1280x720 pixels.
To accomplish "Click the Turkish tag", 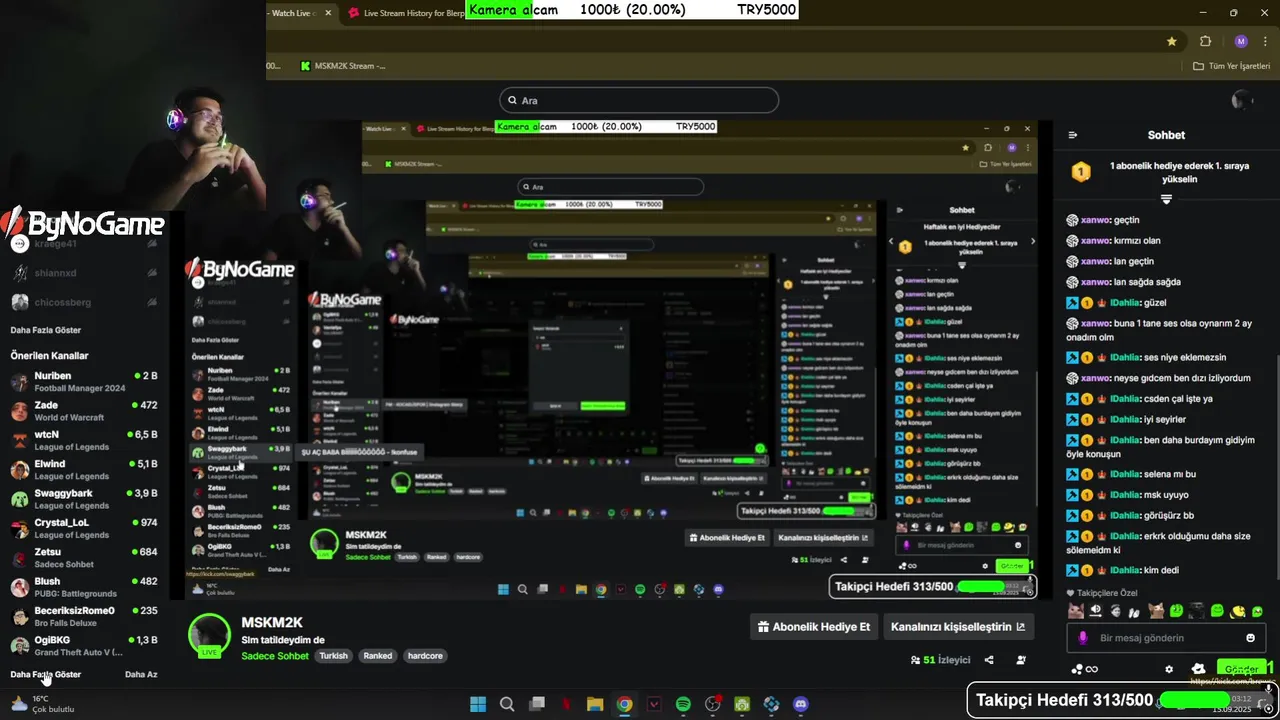I will (x=333, y=656).
